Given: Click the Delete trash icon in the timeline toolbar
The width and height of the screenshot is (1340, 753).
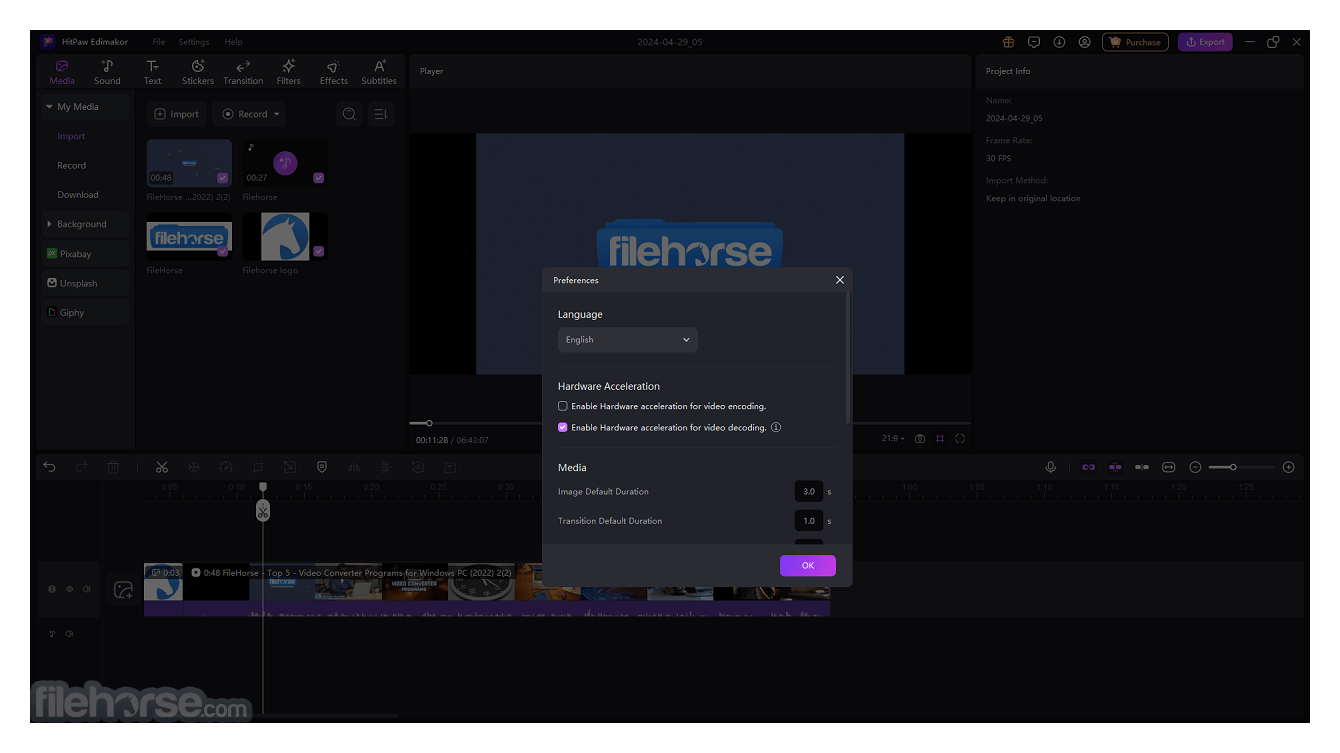Looking at the screenshot, I should click(x=113, y=467).
